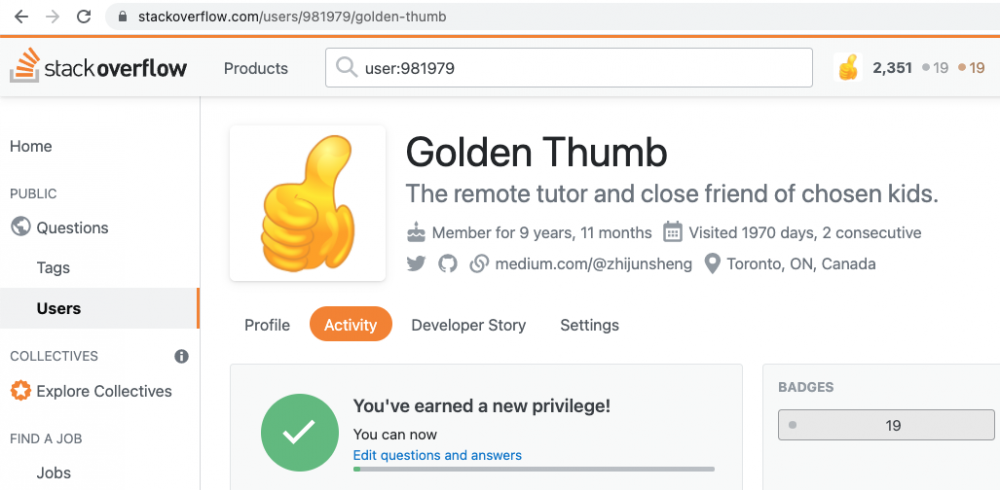1000x490 pixels.
Task: Click 'Edit questions and answers' link
Action: point(437,455)
